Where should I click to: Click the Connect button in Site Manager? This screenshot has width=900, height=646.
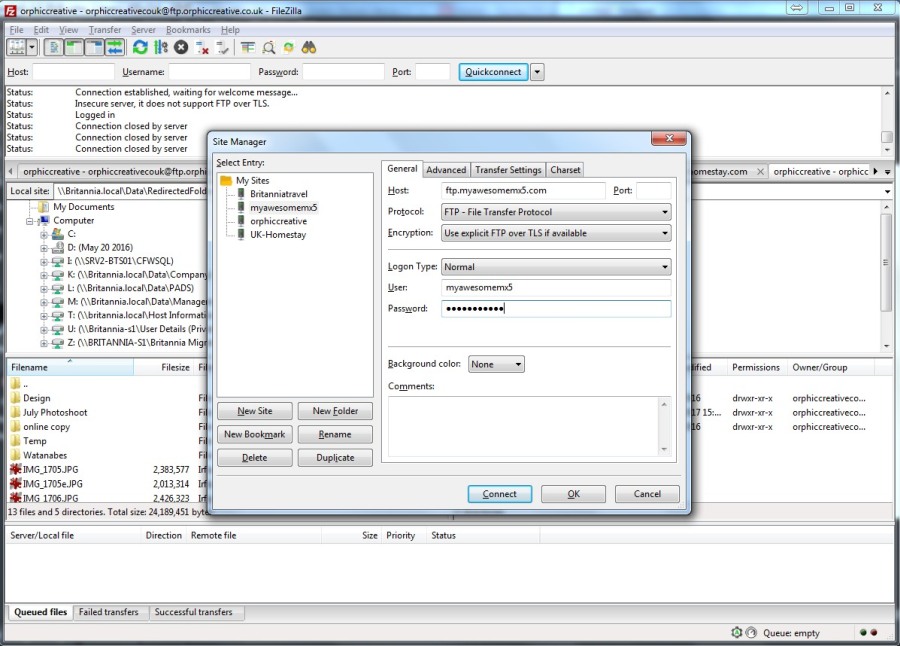pos(499,494)
